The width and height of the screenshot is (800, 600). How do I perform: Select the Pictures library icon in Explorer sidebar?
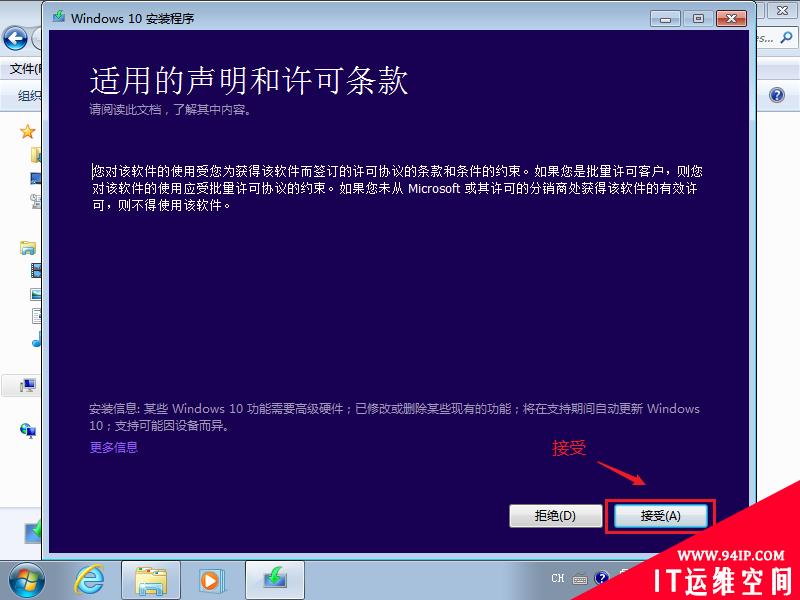(x=36, y=294)
